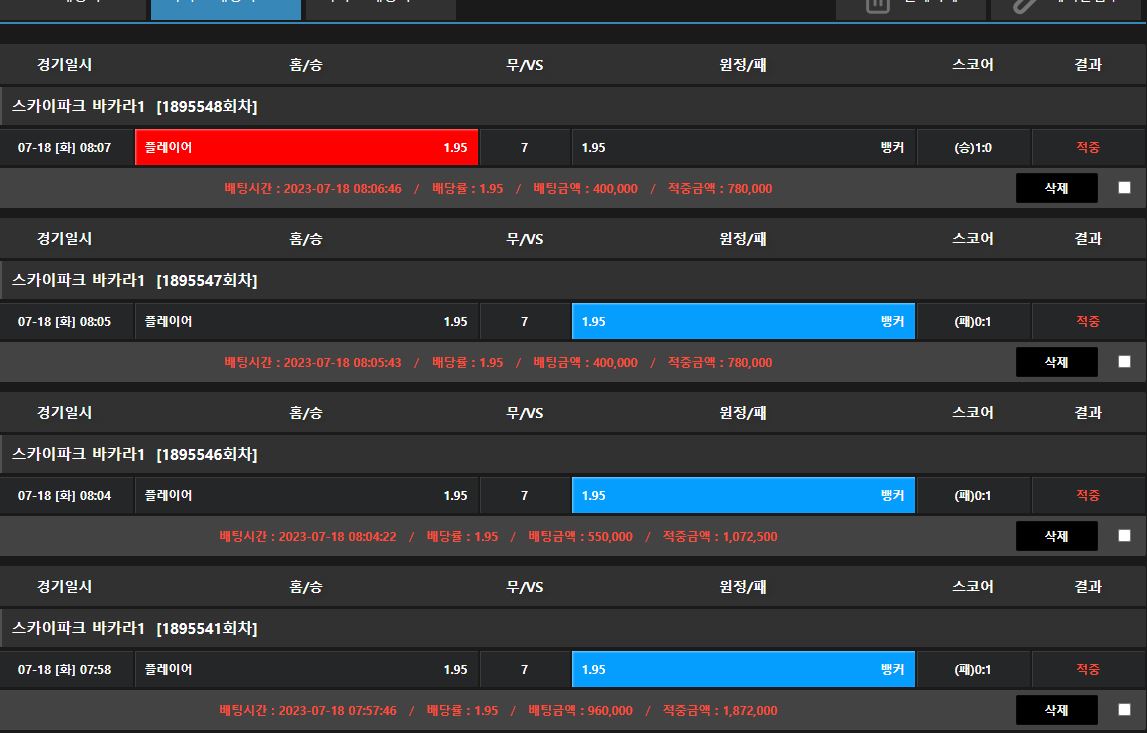Tick the checkbox for round 1895548 bet

(x=1124, y=188)
